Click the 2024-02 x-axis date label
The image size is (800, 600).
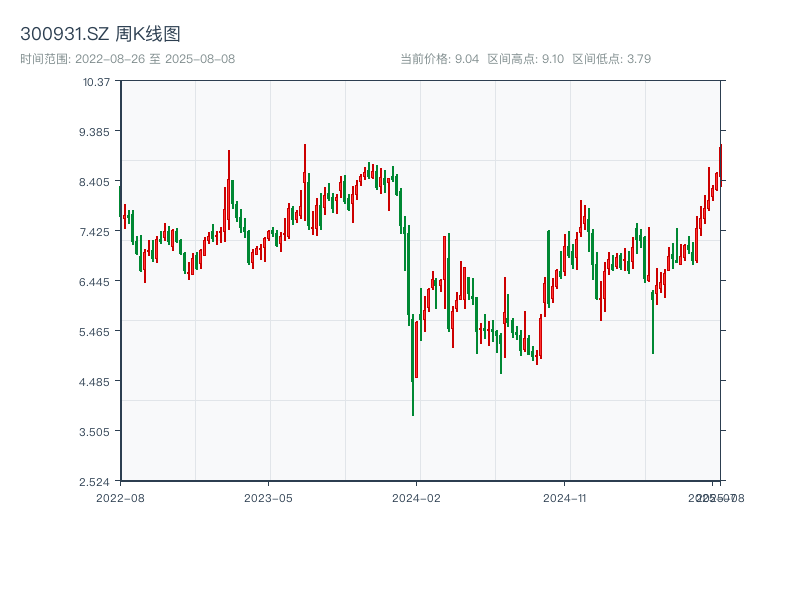pyautogui.click(x=416, y=497)
